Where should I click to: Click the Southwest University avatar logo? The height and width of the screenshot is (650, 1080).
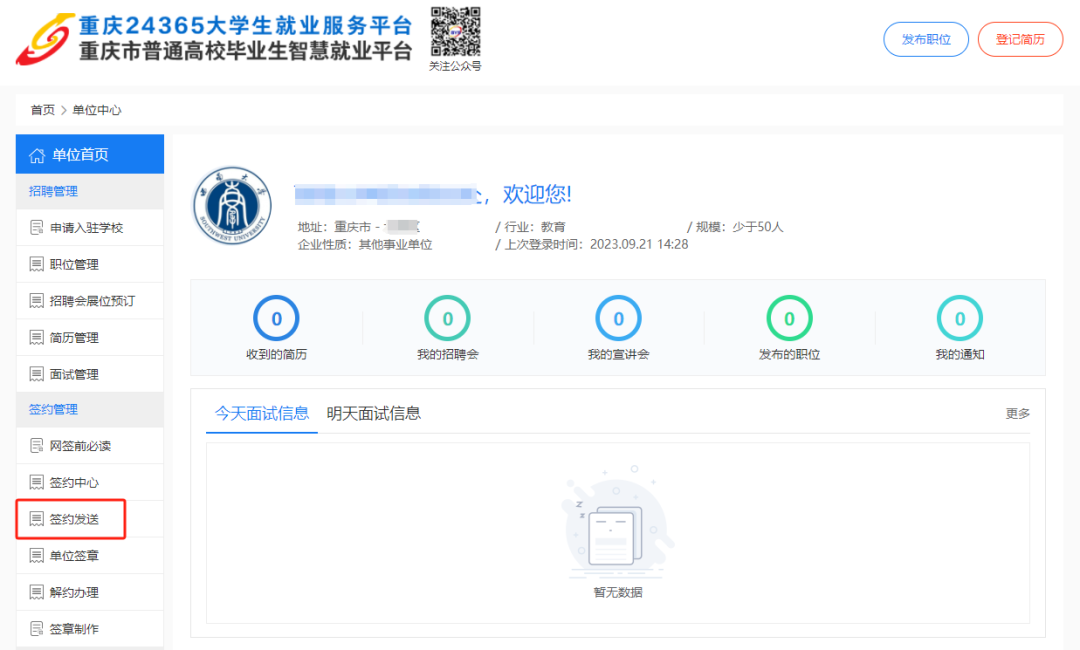click(232, 216)
